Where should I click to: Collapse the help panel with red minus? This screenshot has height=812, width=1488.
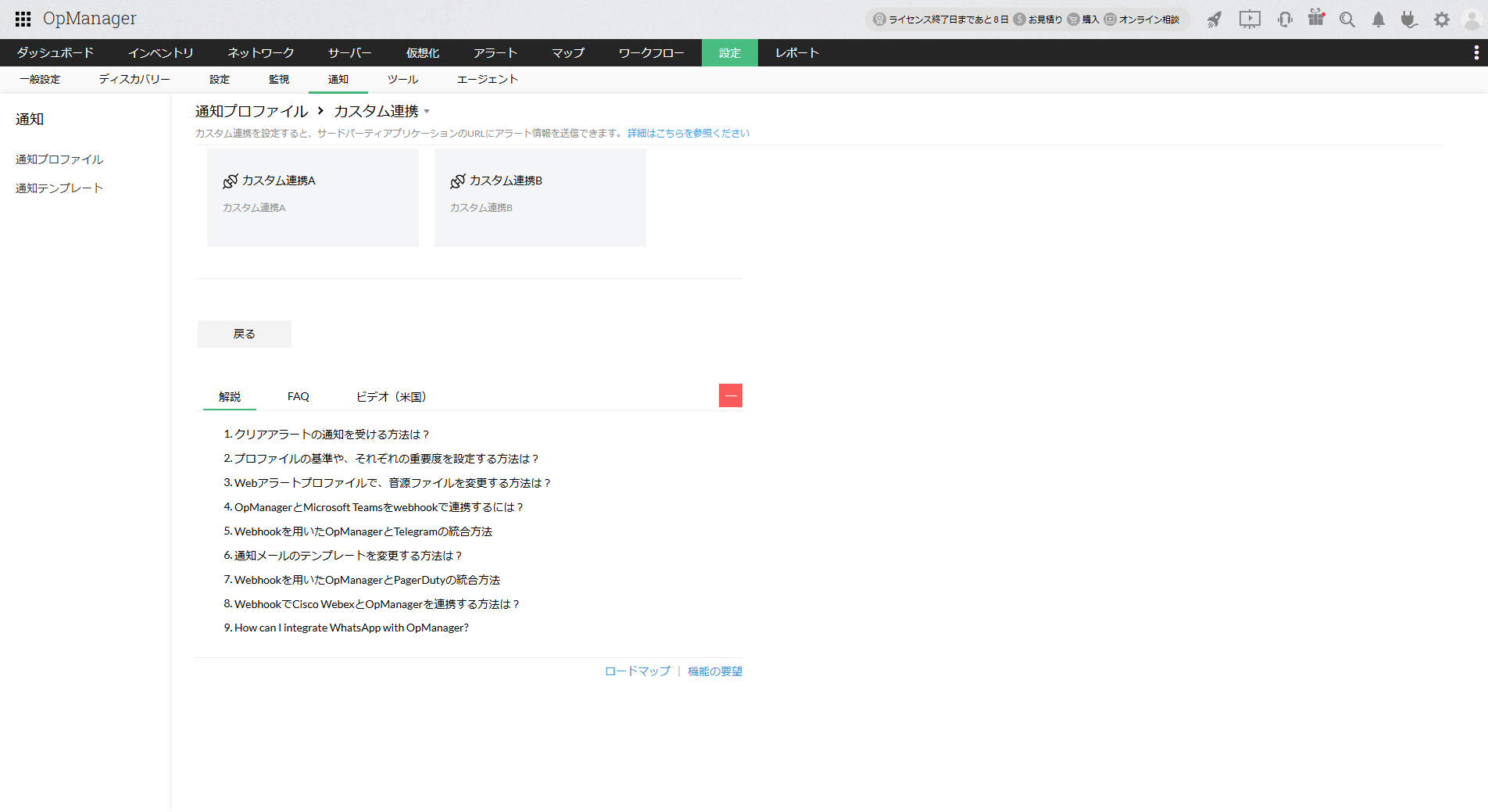point(731,395)
